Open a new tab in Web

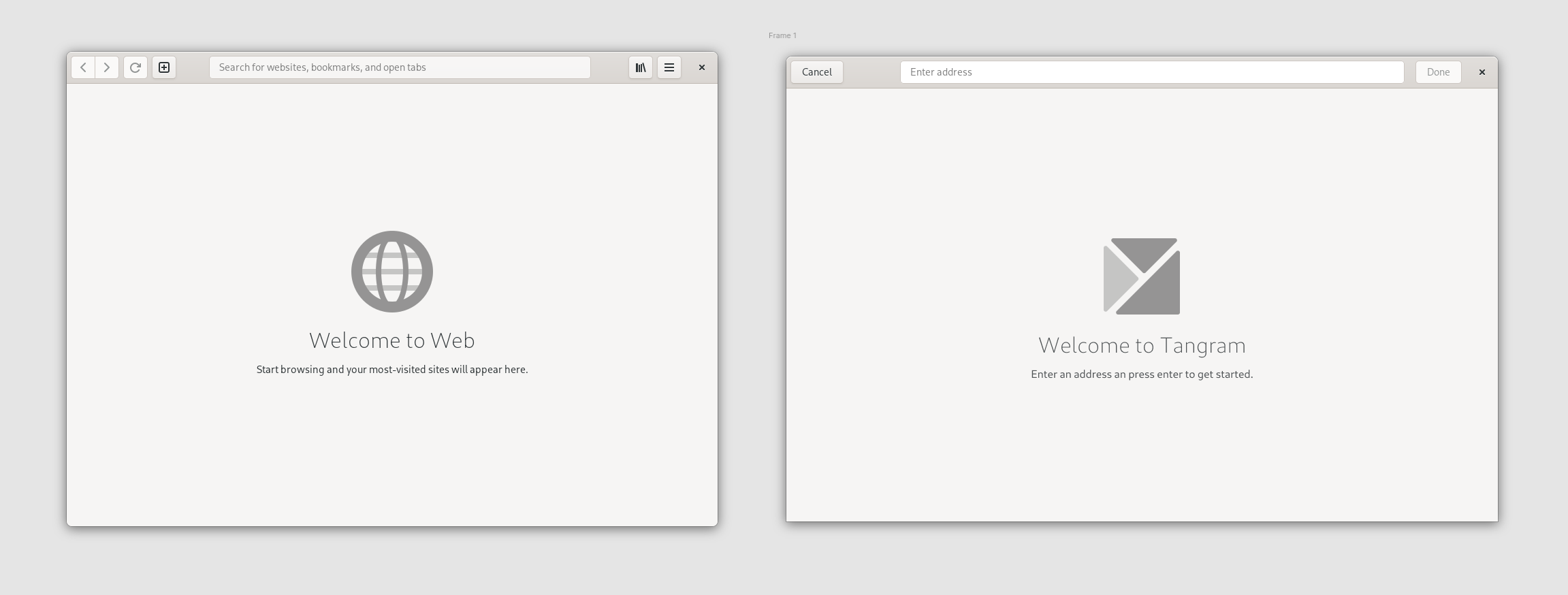point(164,67)
